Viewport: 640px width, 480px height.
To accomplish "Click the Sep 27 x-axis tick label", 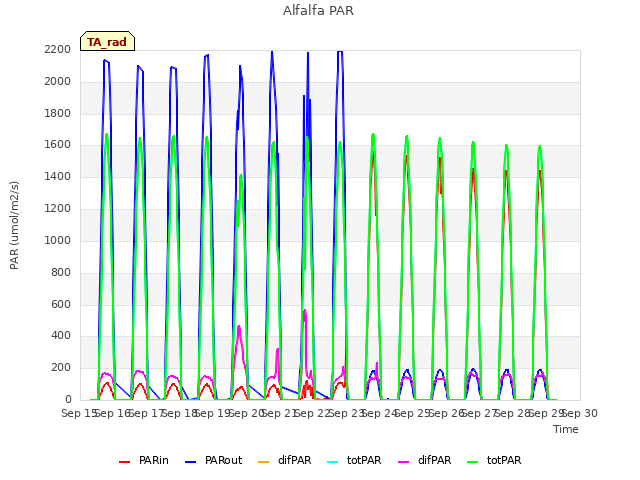I will pos(480,413).
